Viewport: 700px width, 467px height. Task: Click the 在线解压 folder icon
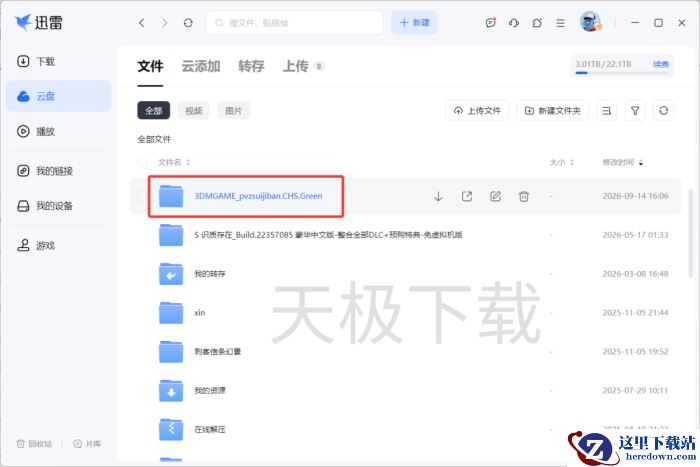(171, 429)
